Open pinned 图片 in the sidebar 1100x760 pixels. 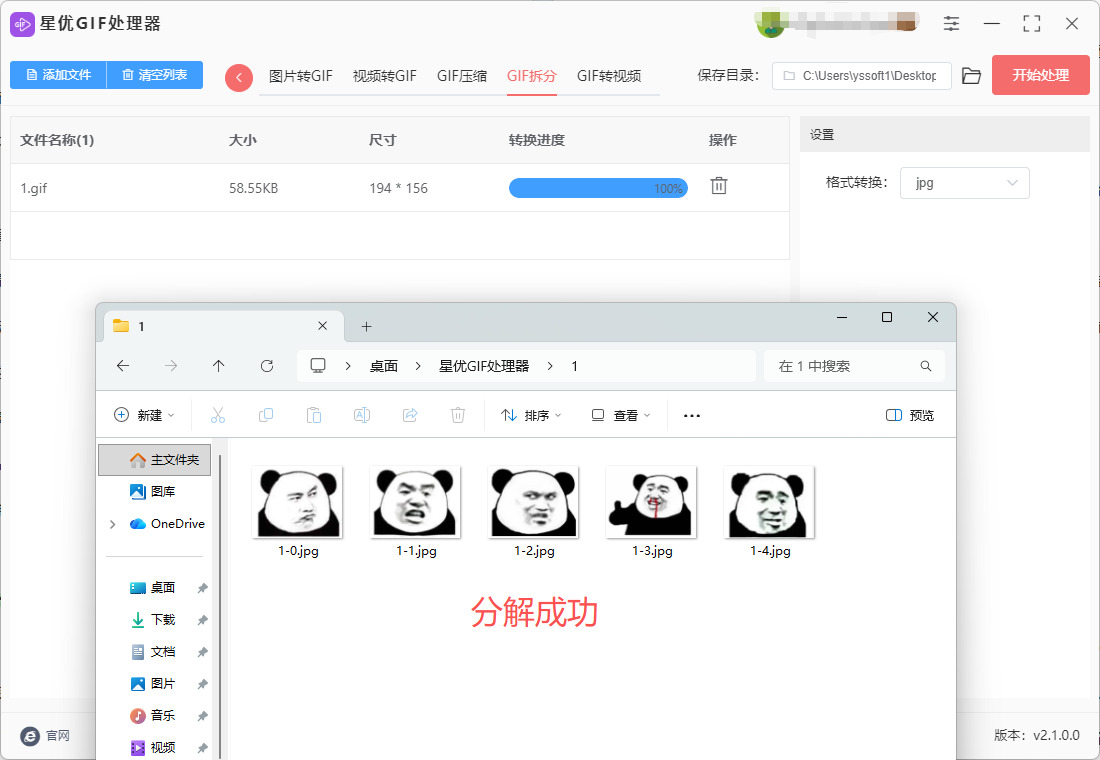tap(154, 684)
